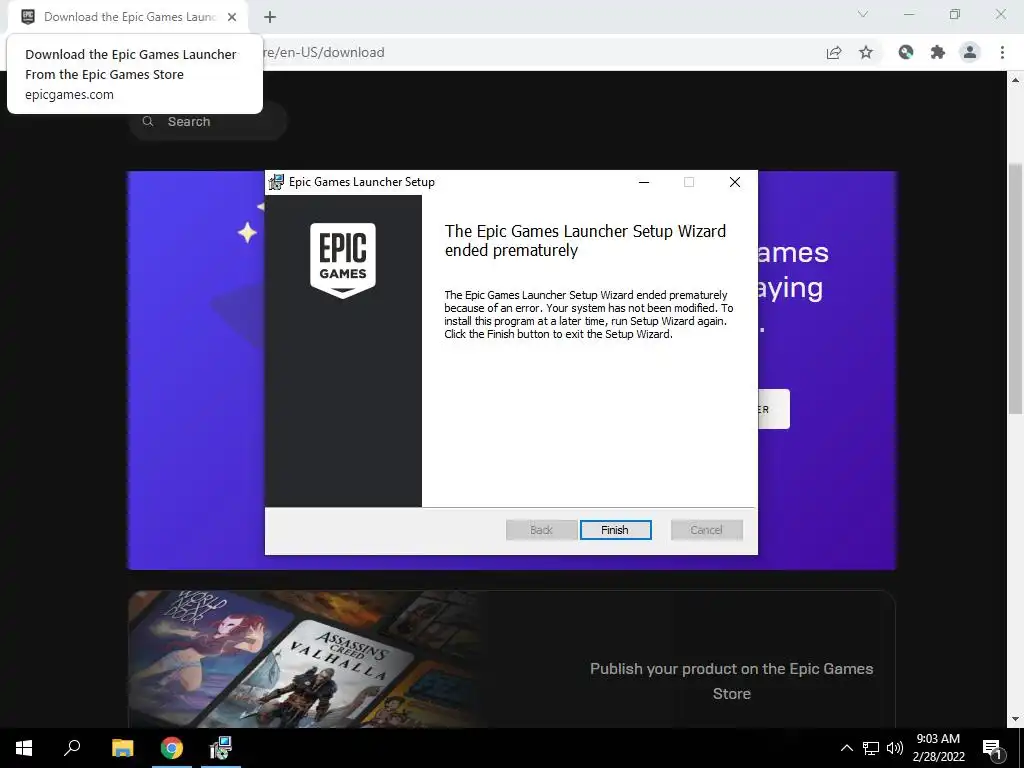Share this page via share icon
The width and height of the screenshot is (1024, 768).
[834, 52]
